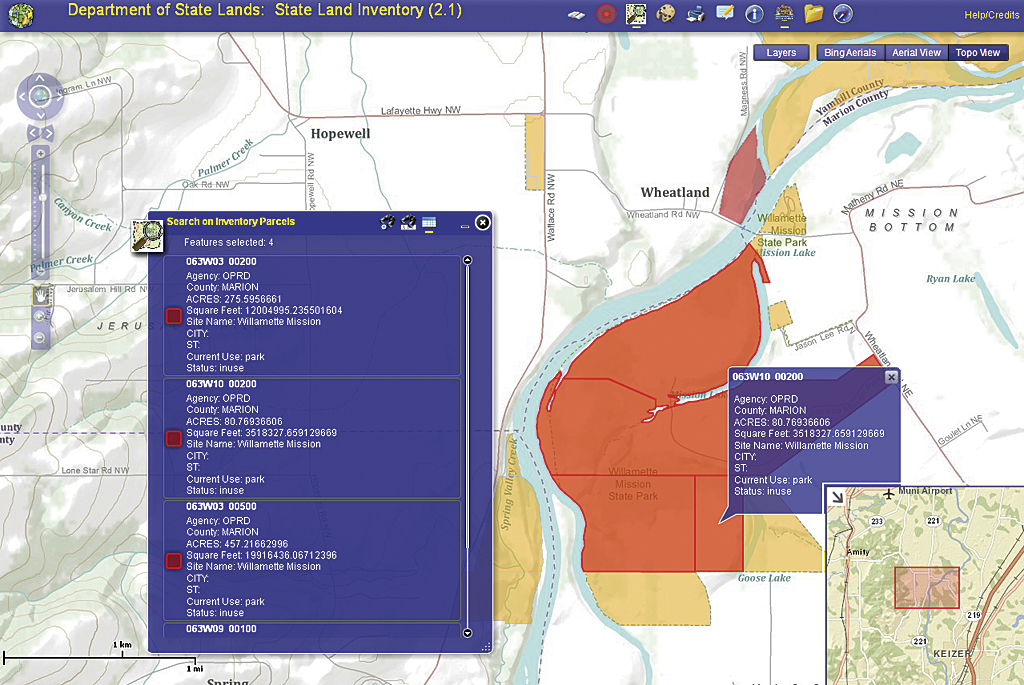The image size is (1024, 685).
Task: Click the Wheatland town label on map
Action: [675, 193]
